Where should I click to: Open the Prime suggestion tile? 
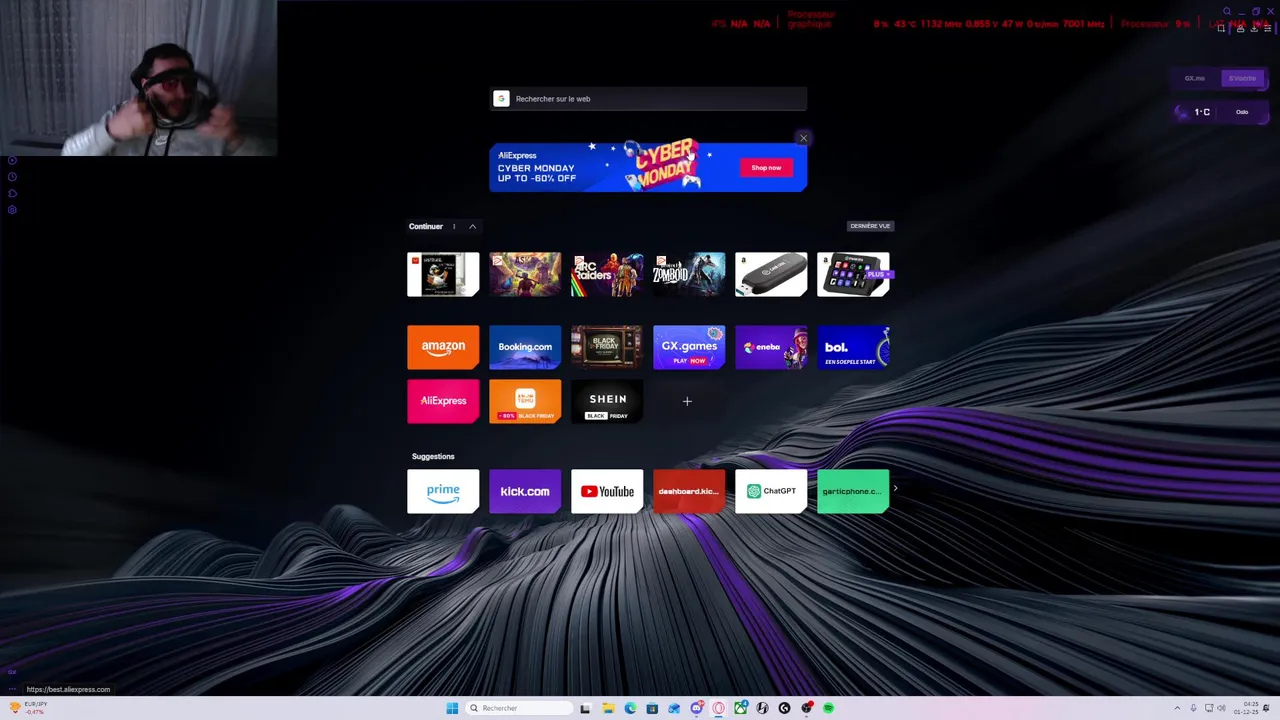click(443, 491)
